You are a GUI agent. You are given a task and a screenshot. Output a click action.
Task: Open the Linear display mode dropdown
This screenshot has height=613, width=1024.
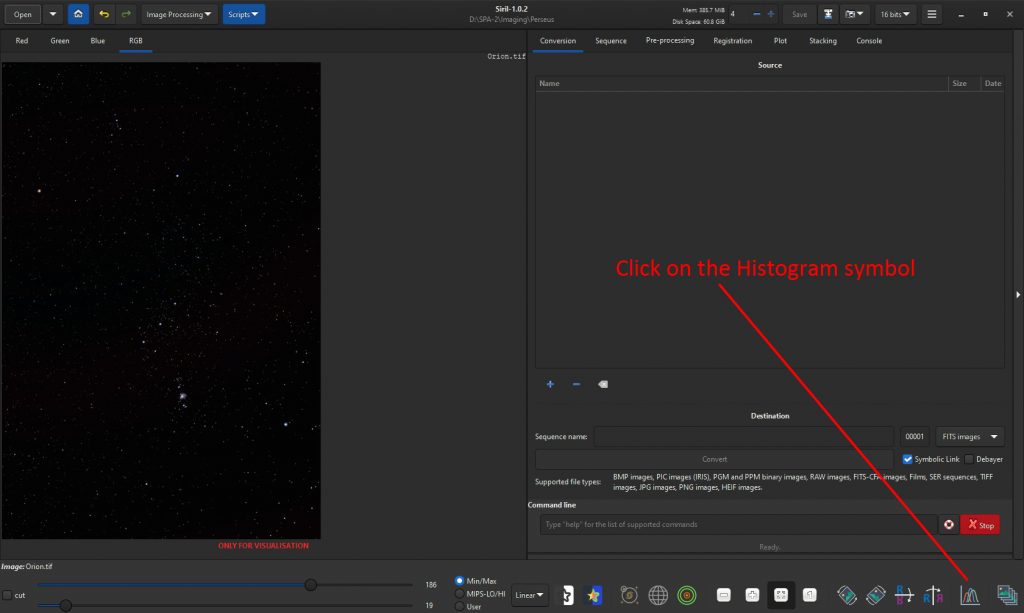(529, 595)
